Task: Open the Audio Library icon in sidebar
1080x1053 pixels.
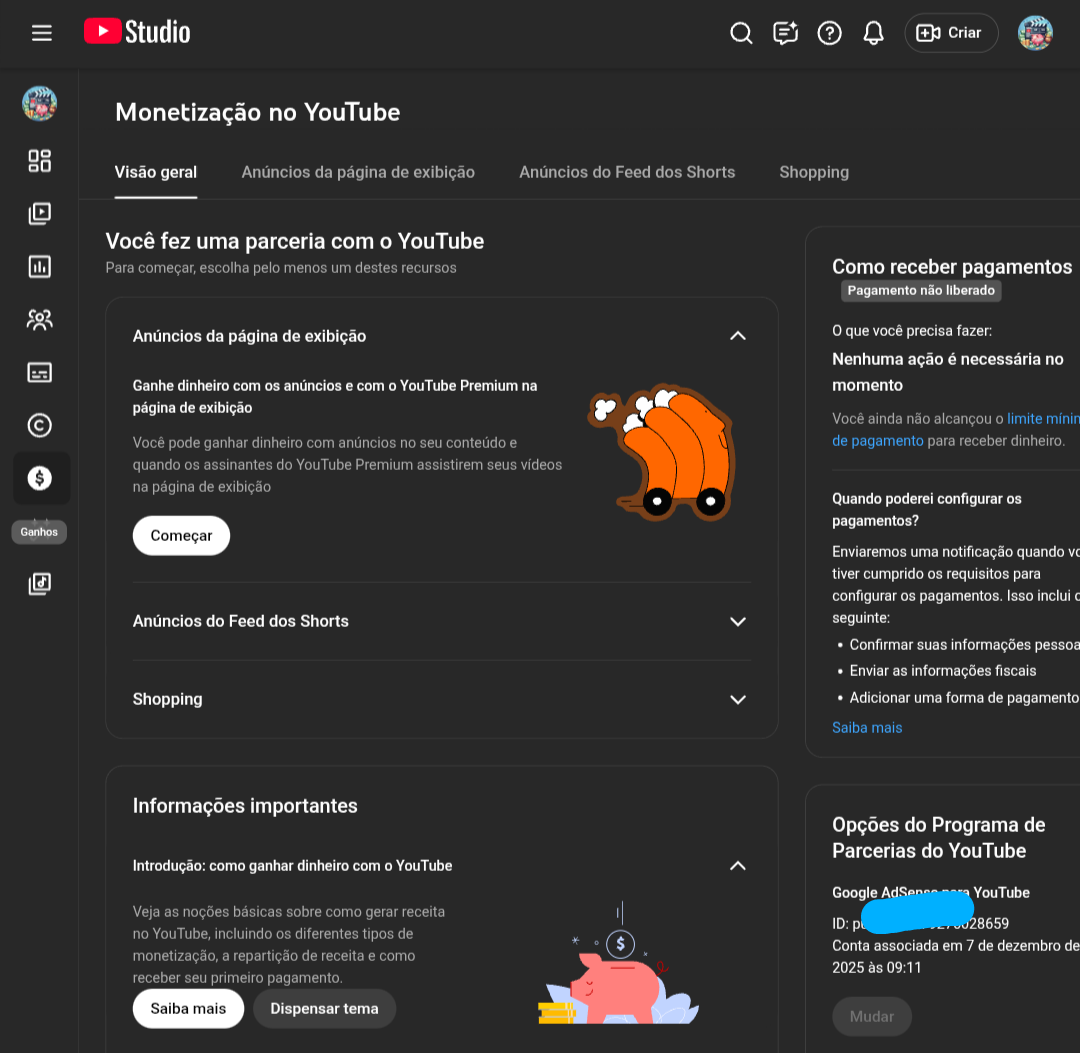Action: [40, 584]
